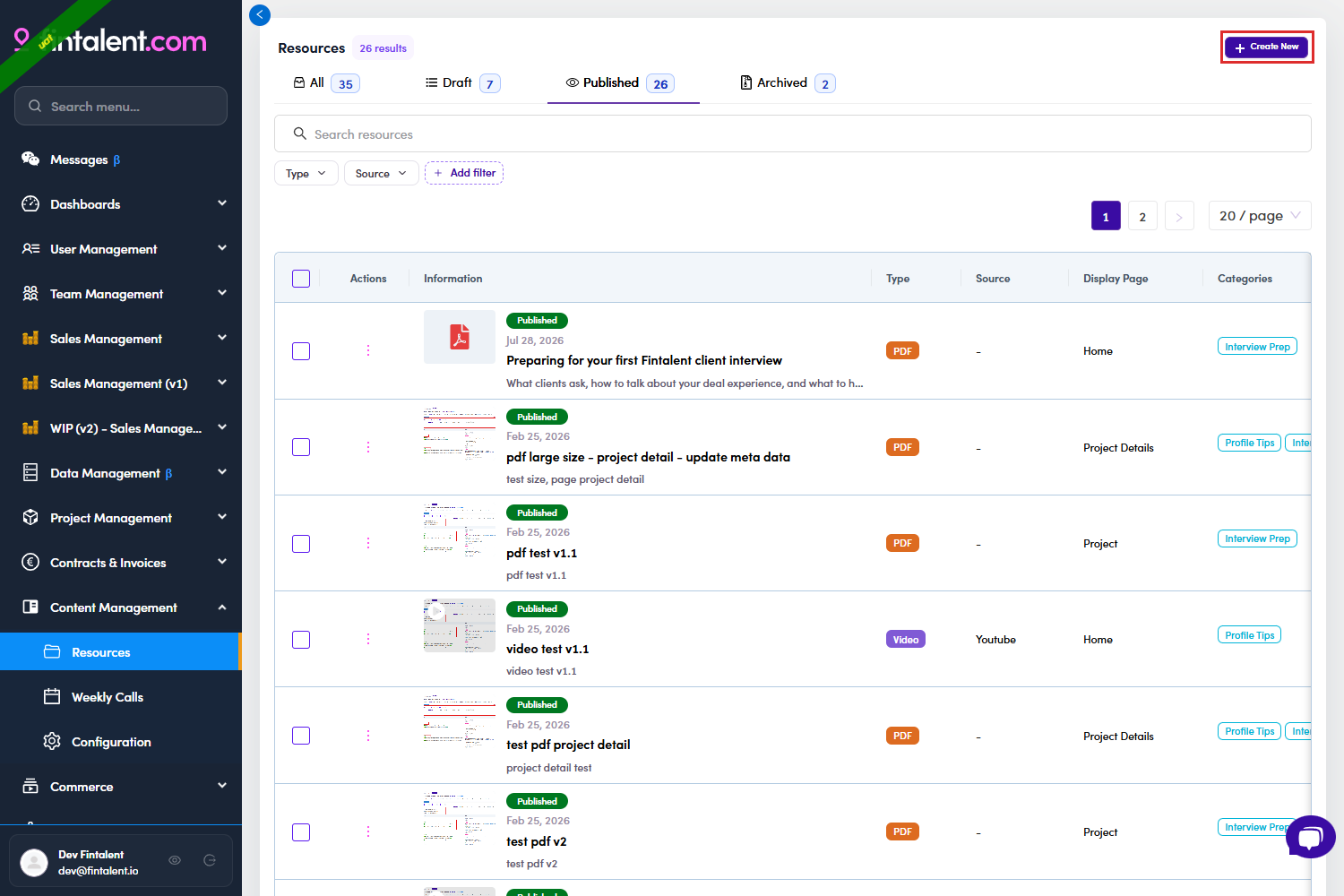Click the logout icon beside Dev Fintalent
This screenshot has width=1344, height=896.
tap(210, 860)
